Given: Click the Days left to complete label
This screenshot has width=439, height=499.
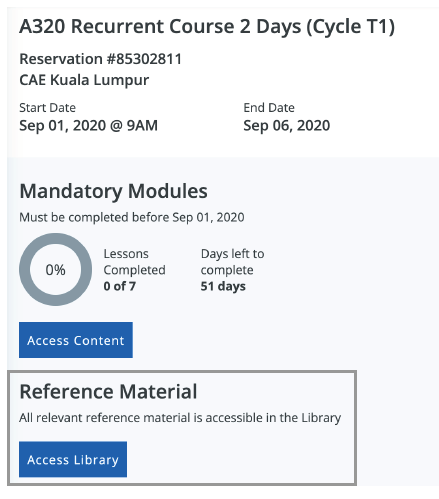Looking at the screenshot, I should coord(232,262).
